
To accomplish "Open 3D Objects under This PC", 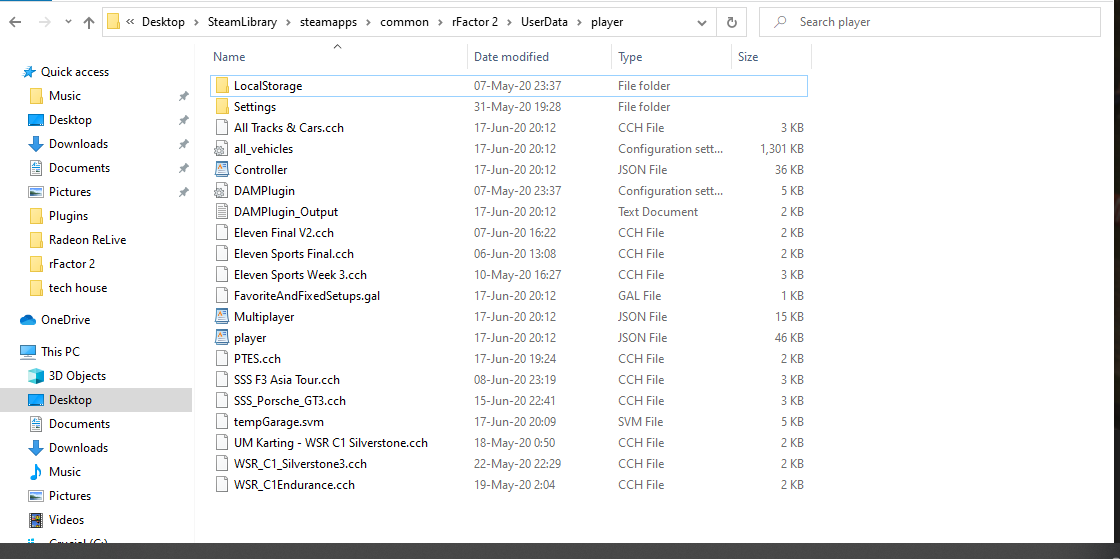I will [77, 376].
